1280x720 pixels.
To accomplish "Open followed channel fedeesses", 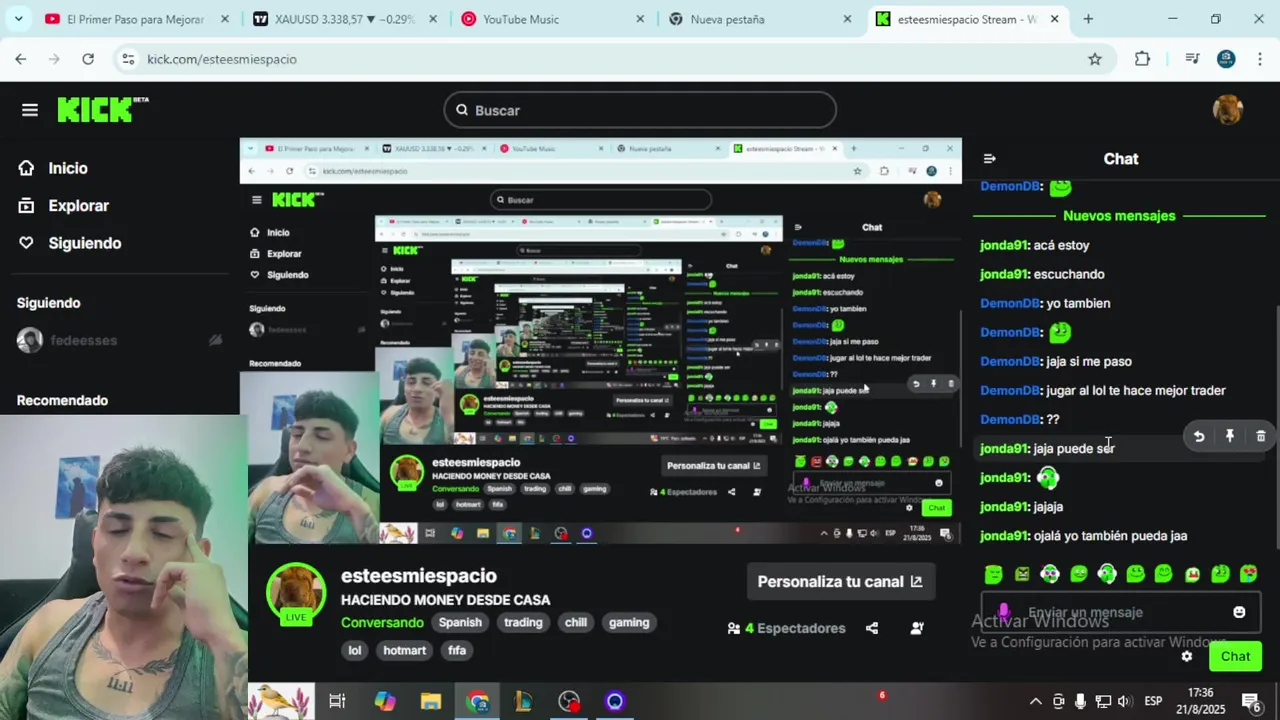I will (x=83, y=340).
